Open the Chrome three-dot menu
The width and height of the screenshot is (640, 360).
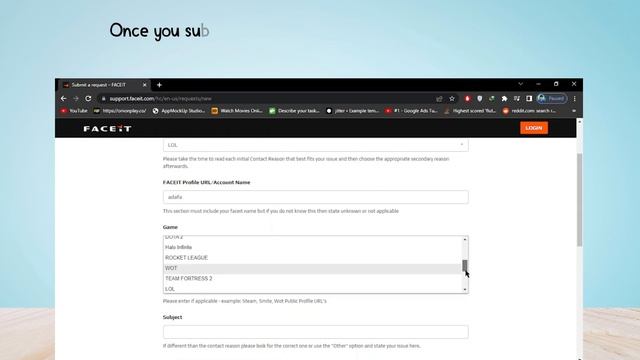click(575, 98)
